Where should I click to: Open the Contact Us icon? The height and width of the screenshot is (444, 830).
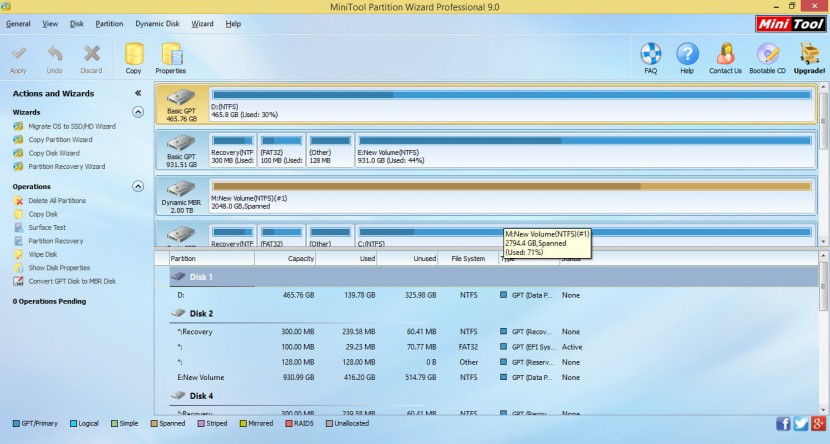point(725,54)
